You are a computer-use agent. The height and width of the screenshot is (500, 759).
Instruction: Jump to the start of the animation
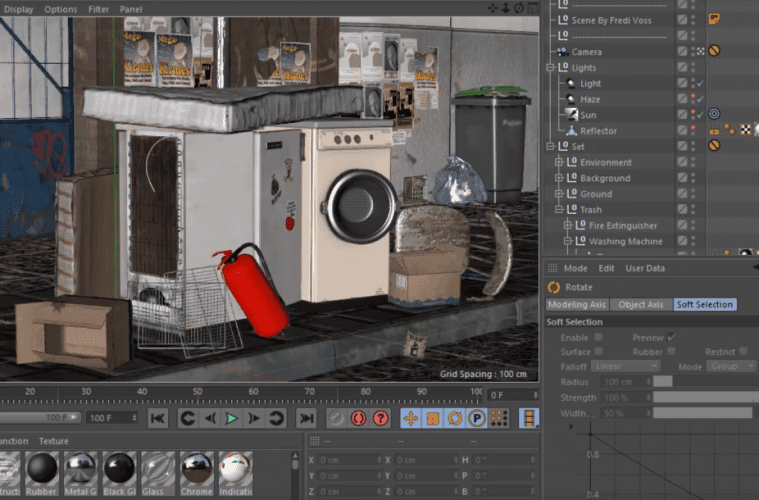(x=157, y=418)
